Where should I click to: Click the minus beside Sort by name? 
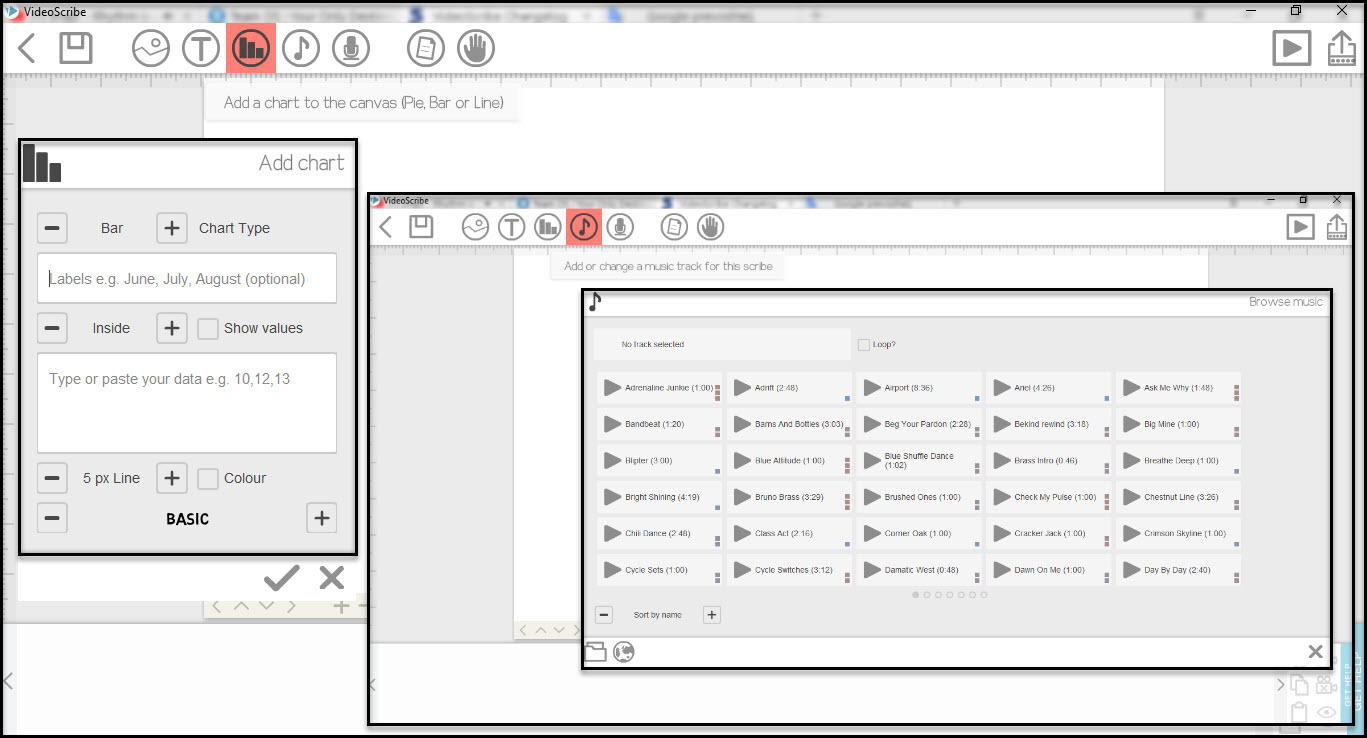tap(604, 615)
